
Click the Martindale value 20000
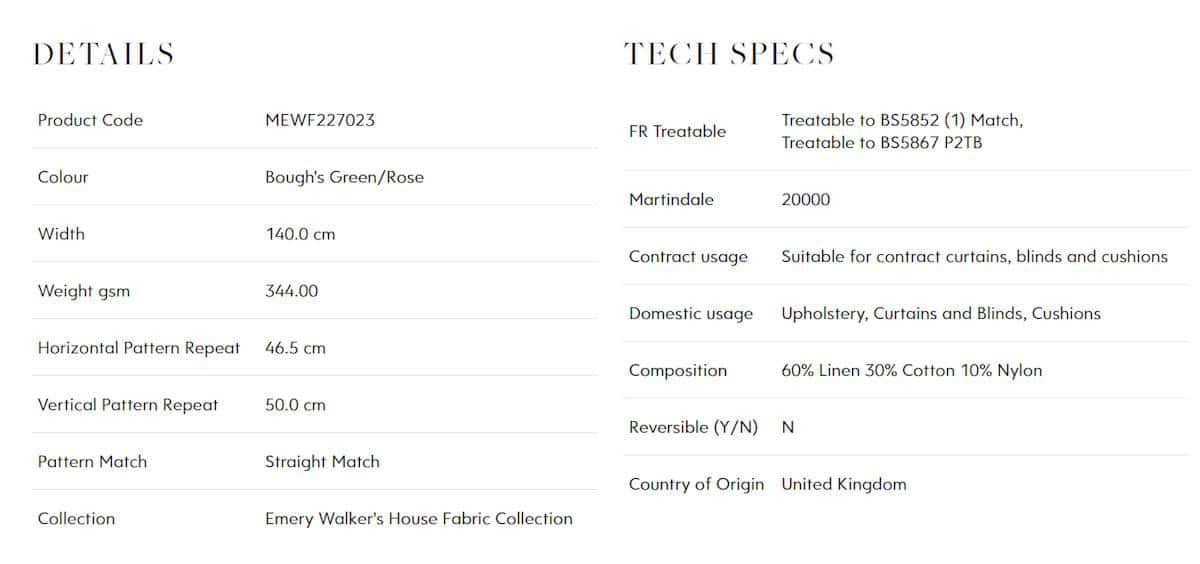click(x=806, y=199)
